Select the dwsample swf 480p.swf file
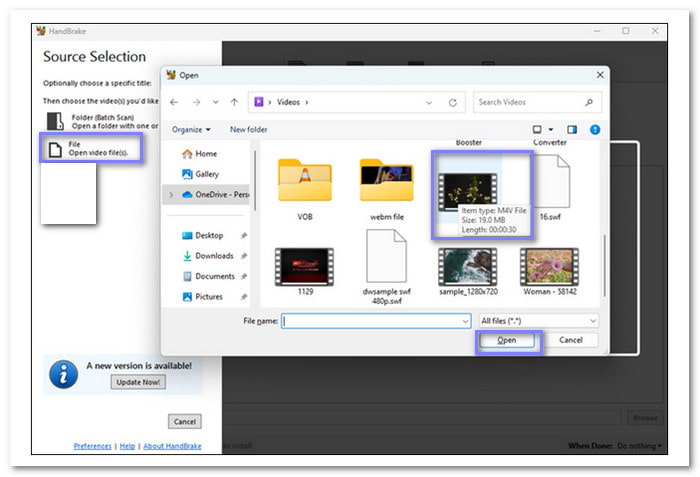The width and height of the screenshot is (700, 477). (x=387, y=267)
